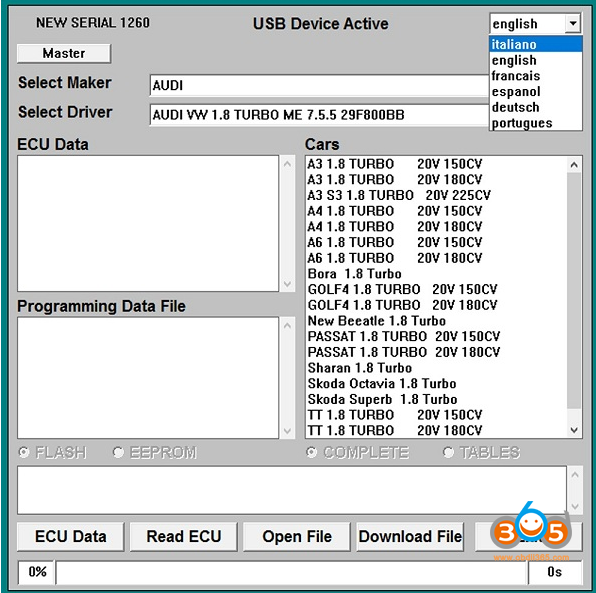Image resolution: width=596 pixels, height=593 pixels.
Task: Select the TABLES radio button
Action: [x=449, y=452]
